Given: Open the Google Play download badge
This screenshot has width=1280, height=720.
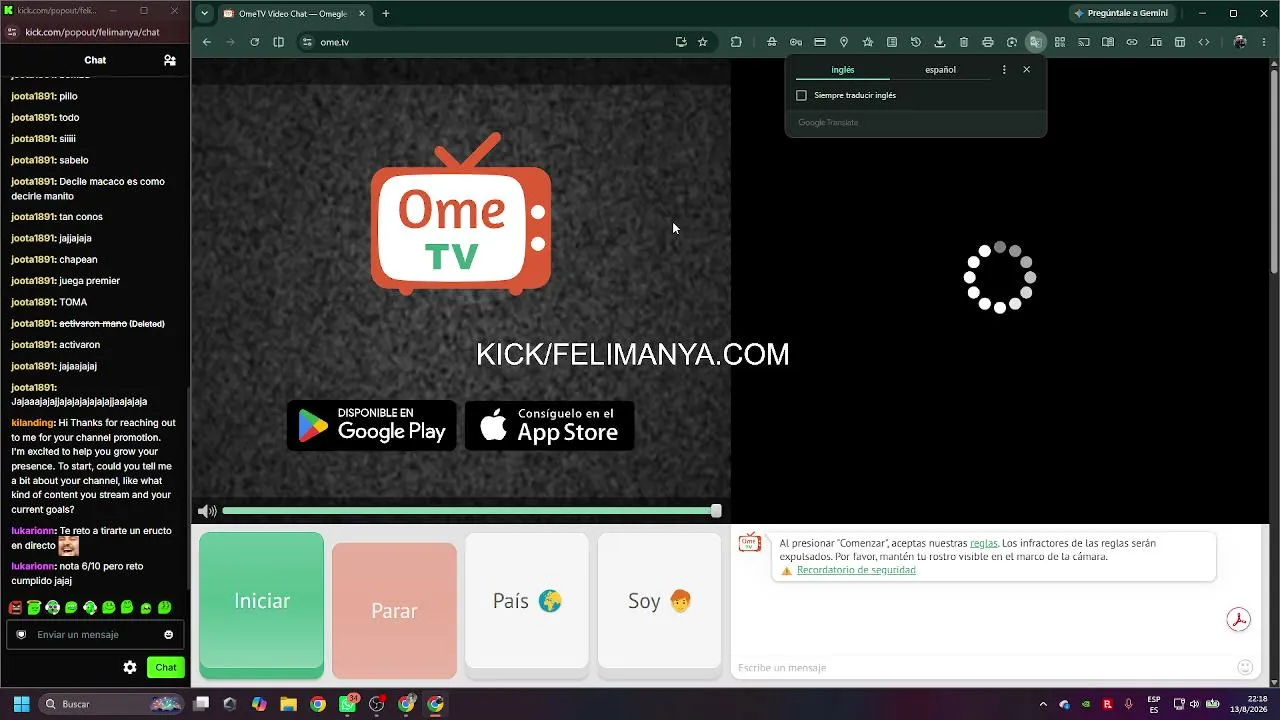Looking at the screenshot, I should tap(372, 426).
